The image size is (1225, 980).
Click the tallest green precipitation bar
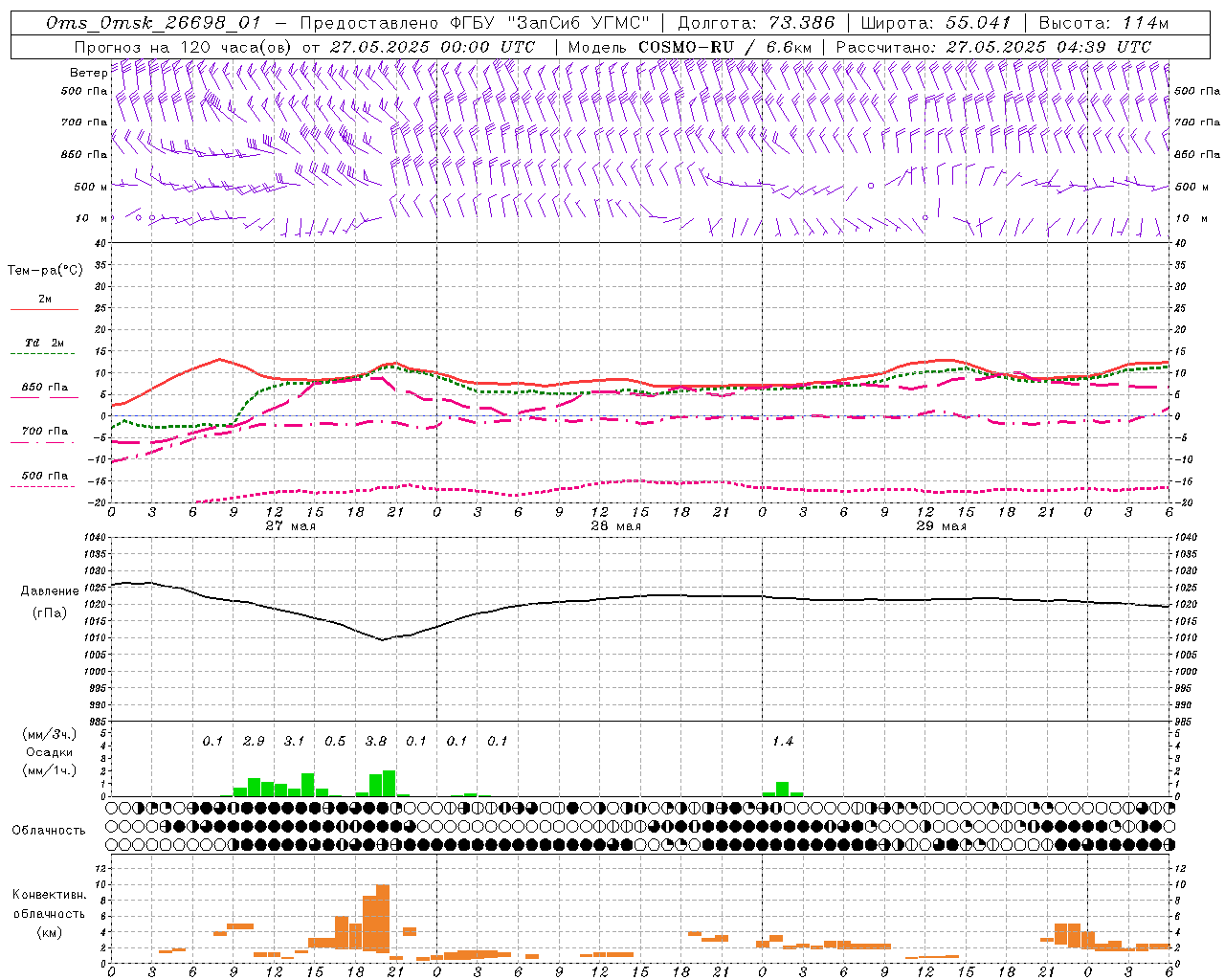point(390,783)
